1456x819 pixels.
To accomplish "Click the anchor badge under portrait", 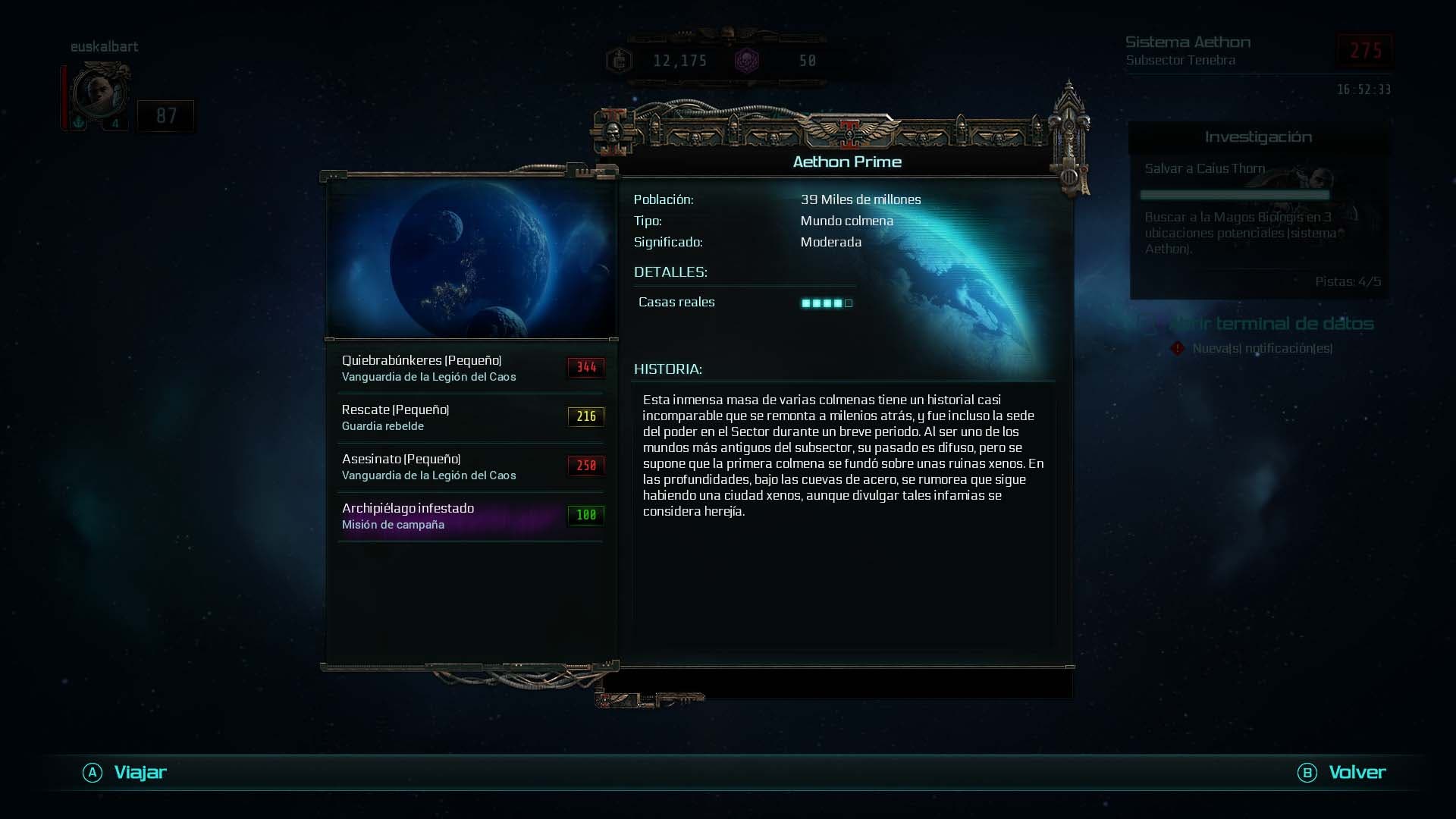I will pos(79,122).
